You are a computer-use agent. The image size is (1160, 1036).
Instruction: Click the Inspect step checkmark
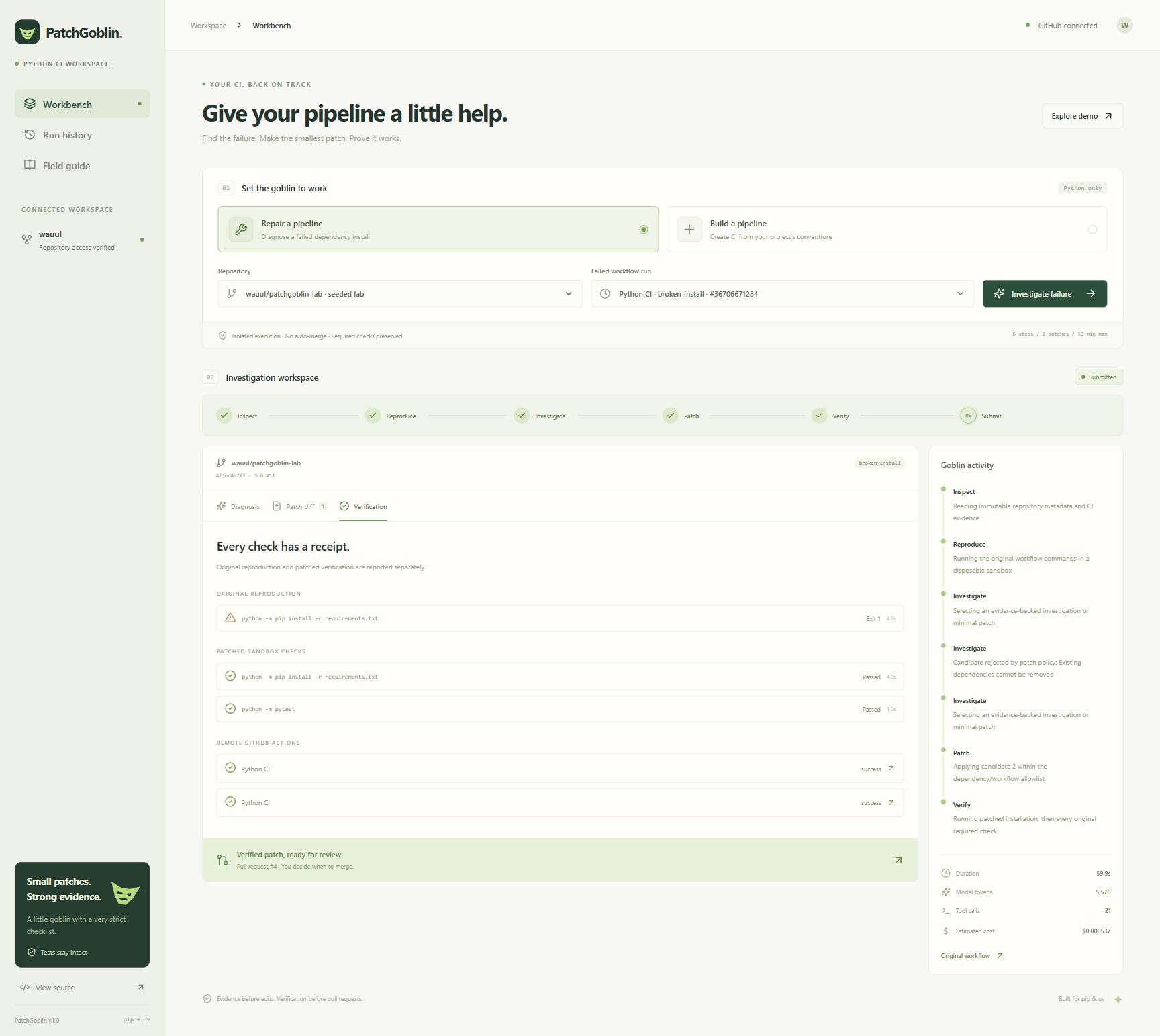[x=224, y=415]
